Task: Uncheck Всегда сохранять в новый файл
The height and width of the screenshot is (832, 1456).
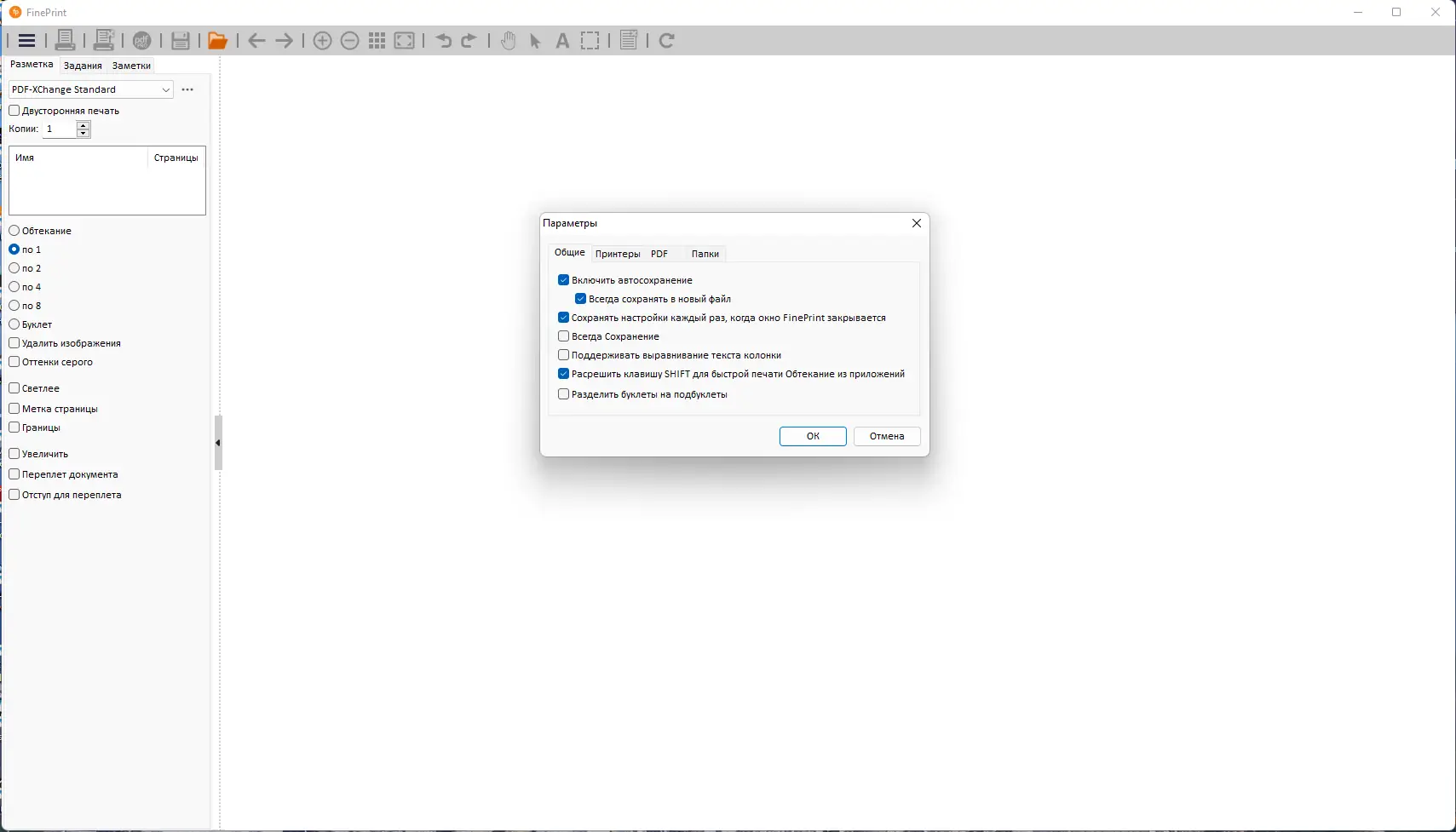Action: coord(580,298)
